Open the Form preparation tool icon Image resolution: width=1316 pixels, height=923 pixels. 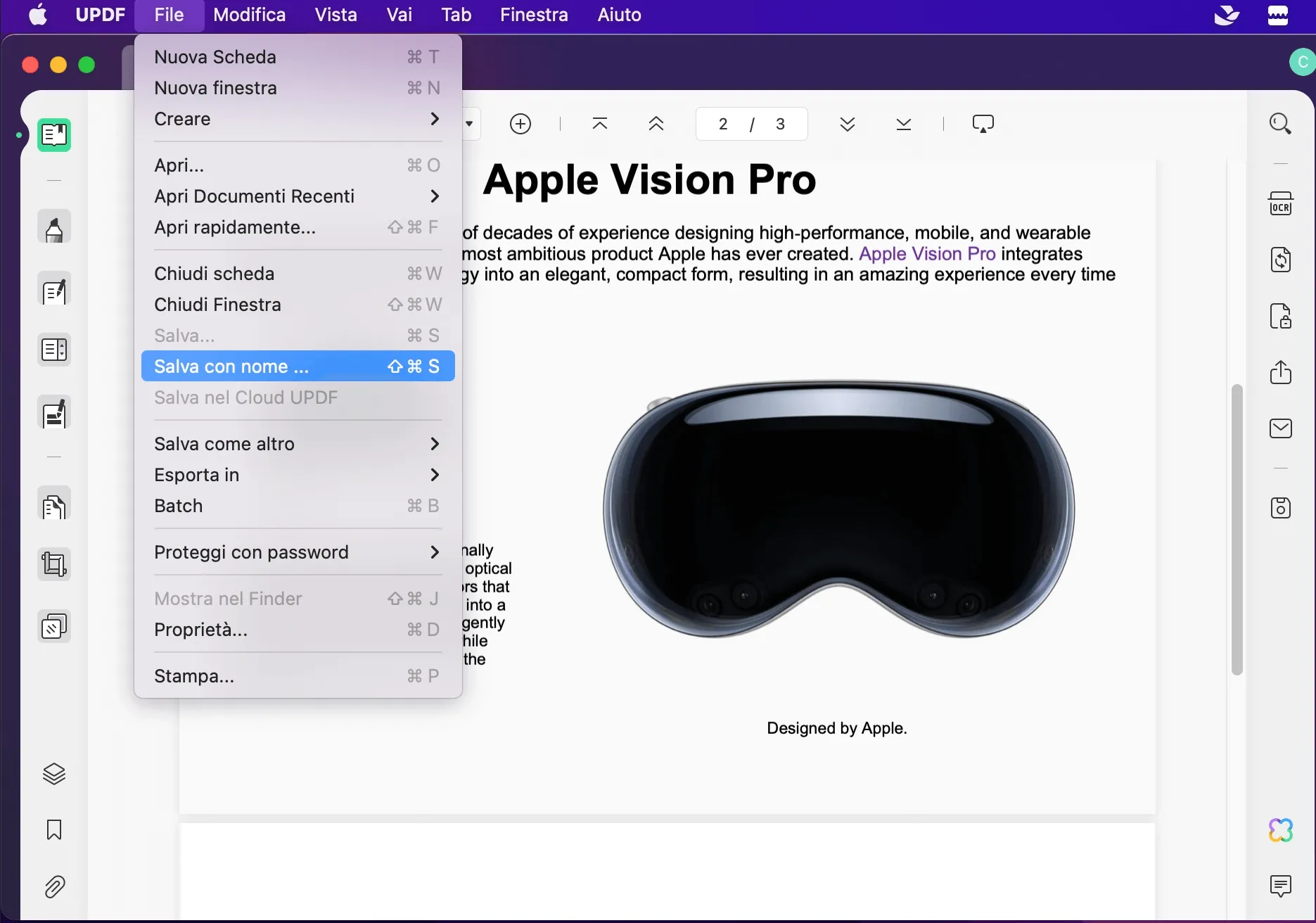[x=54, y=350]
